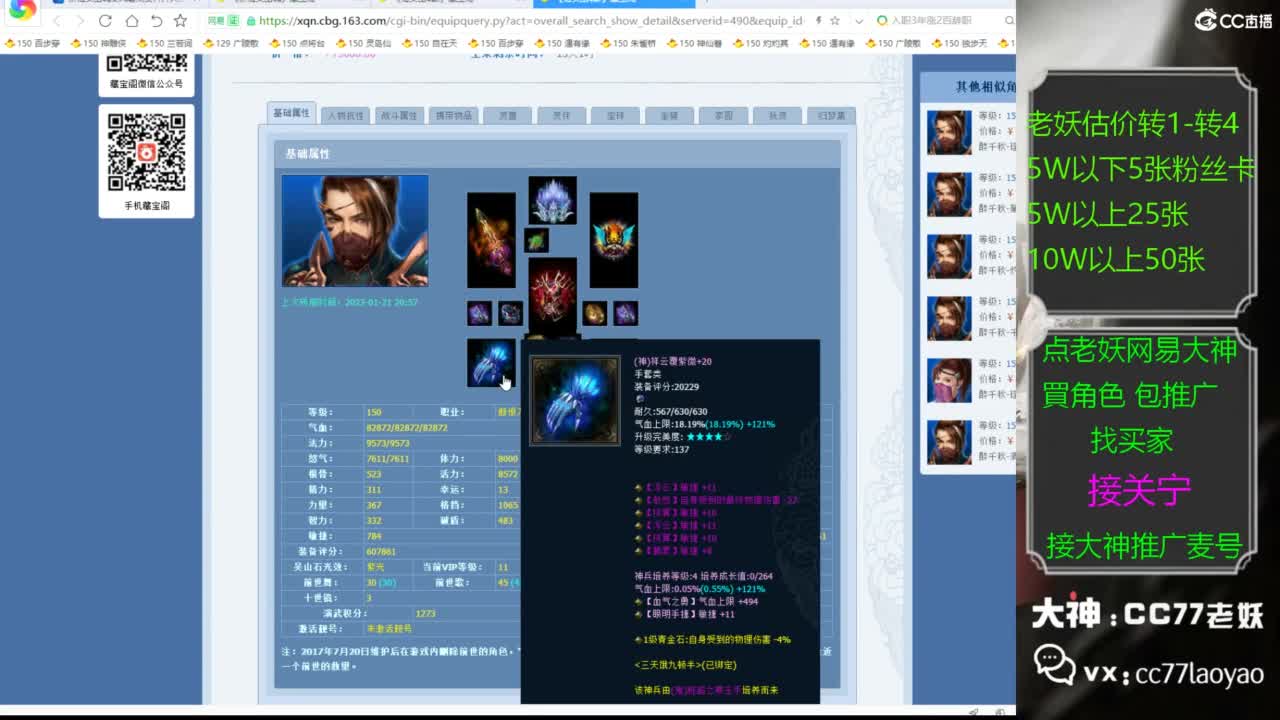The image size is (1280, 720).
Task: Switch to the 人物抗性 tab
Action: click(346, 115)
